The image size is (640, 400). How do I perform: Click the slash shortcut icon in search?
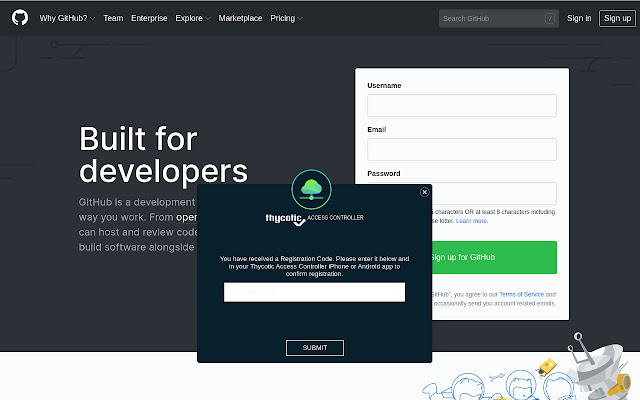coord(550,18)
